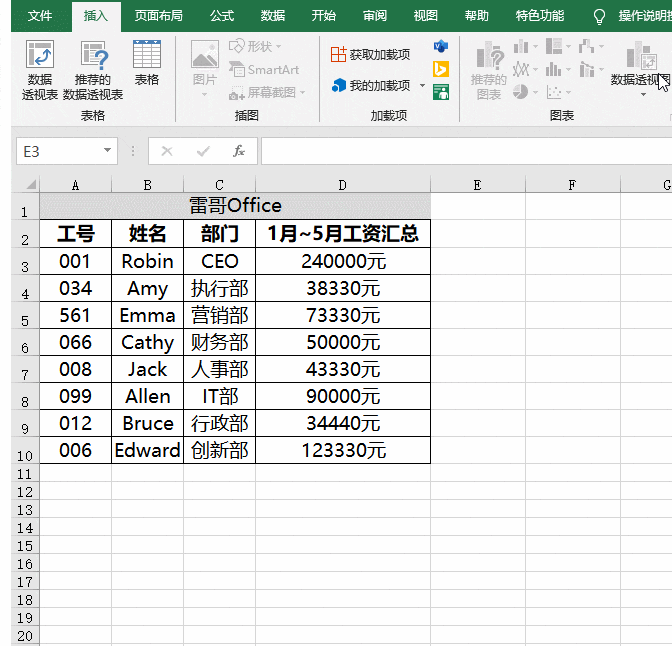Open 我的加载项 my add-ins
This screenshot has width=672, height=646.
370,86
